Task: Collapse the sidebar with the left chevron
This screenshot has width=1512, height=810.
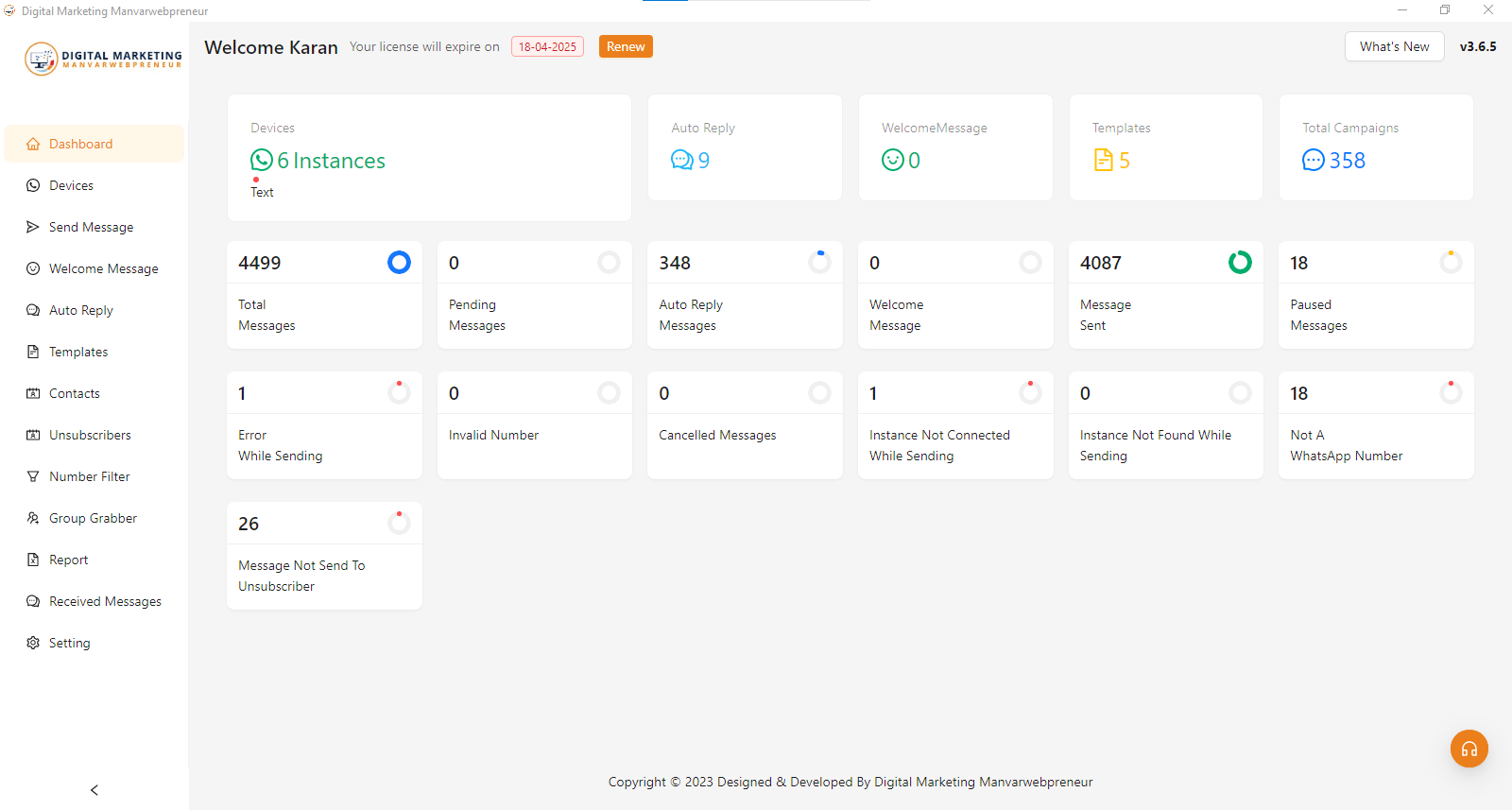Action: coord(94,790)
